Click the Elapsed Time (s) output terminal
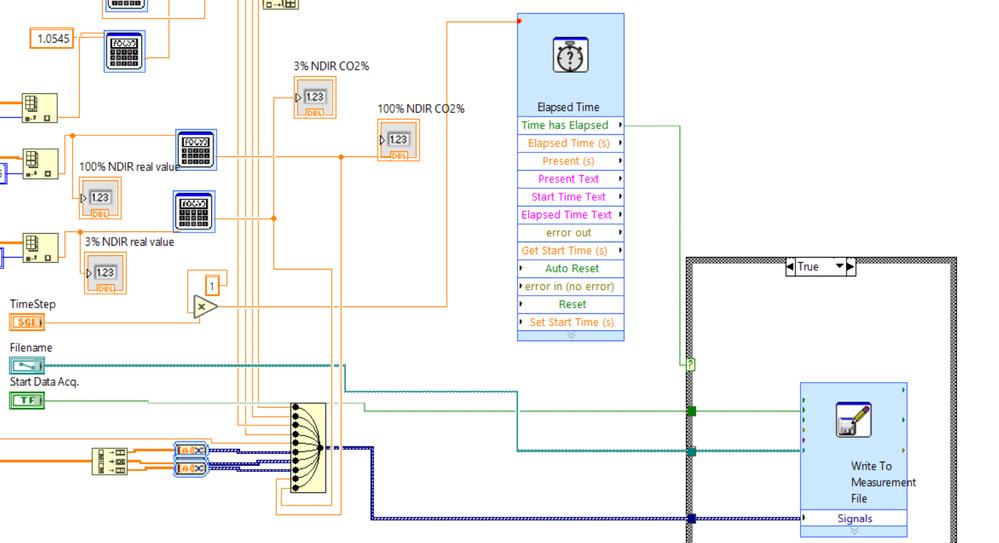This screenshot has width=999, height=543. 571,143
